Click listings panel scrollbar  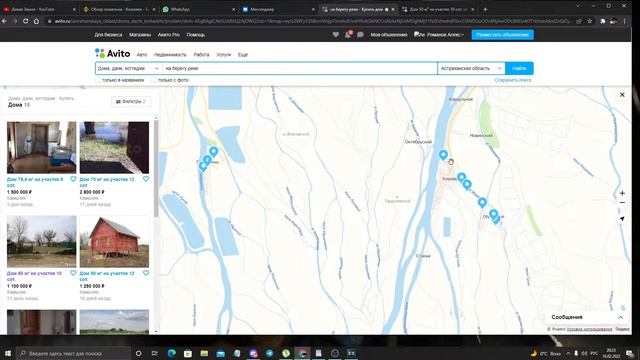point(156,168)
